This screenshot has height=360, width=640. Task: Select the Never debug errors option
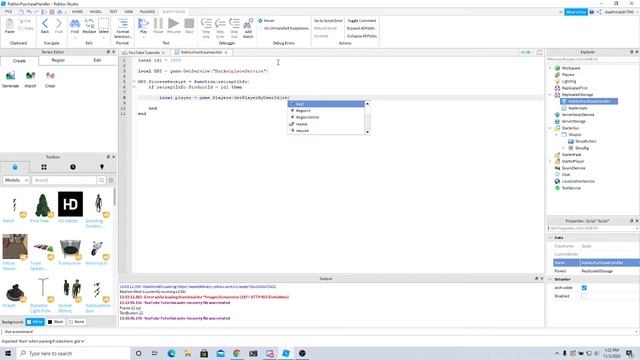[267, 20]
